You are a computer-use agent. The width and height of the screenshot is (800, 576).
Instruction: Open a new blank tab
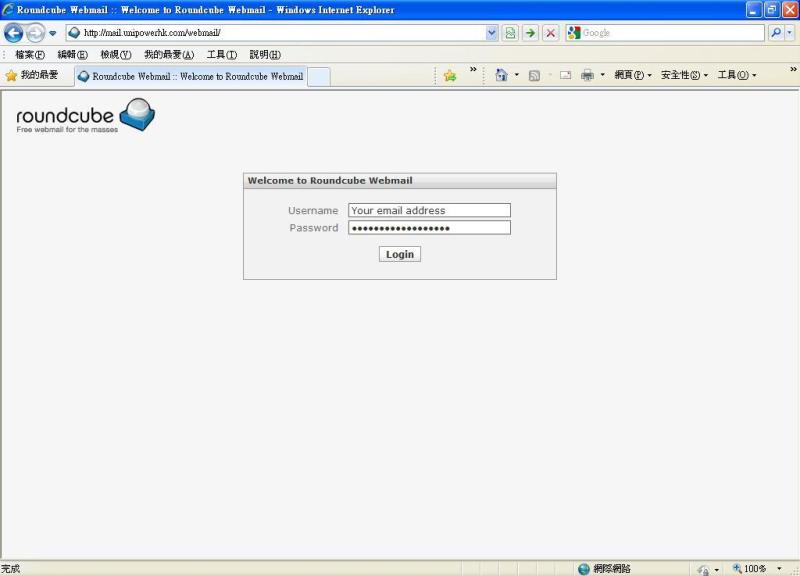318,77
